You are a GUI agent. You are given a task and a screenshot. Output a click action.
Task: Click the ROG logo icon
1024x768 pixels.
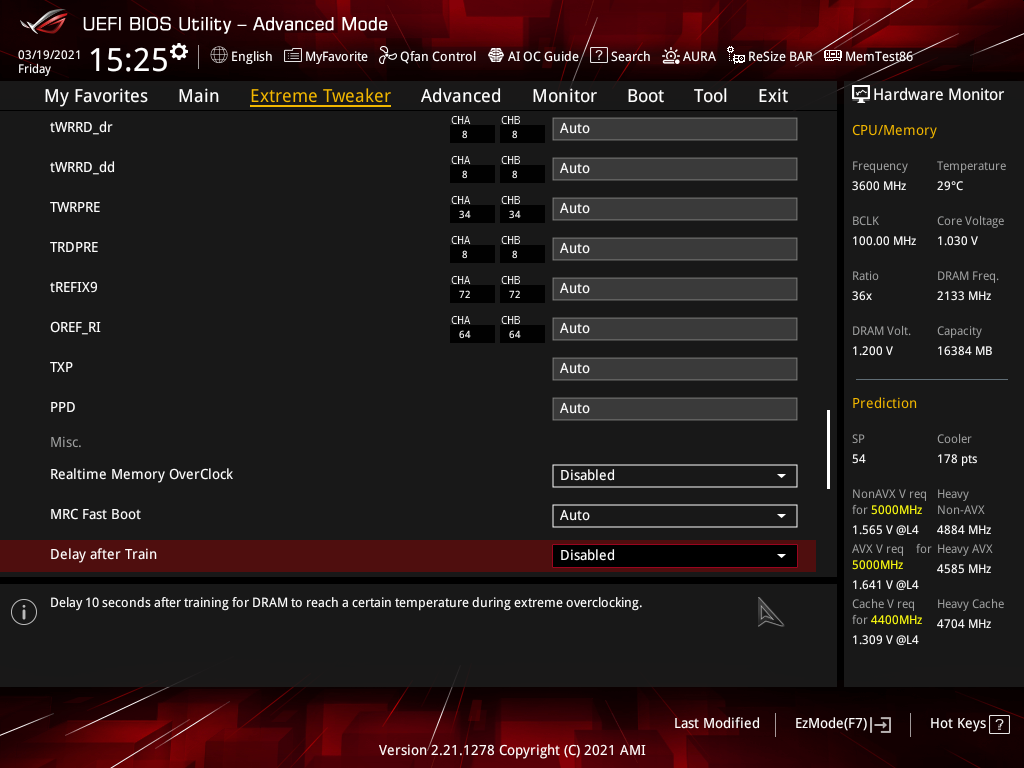43,22
